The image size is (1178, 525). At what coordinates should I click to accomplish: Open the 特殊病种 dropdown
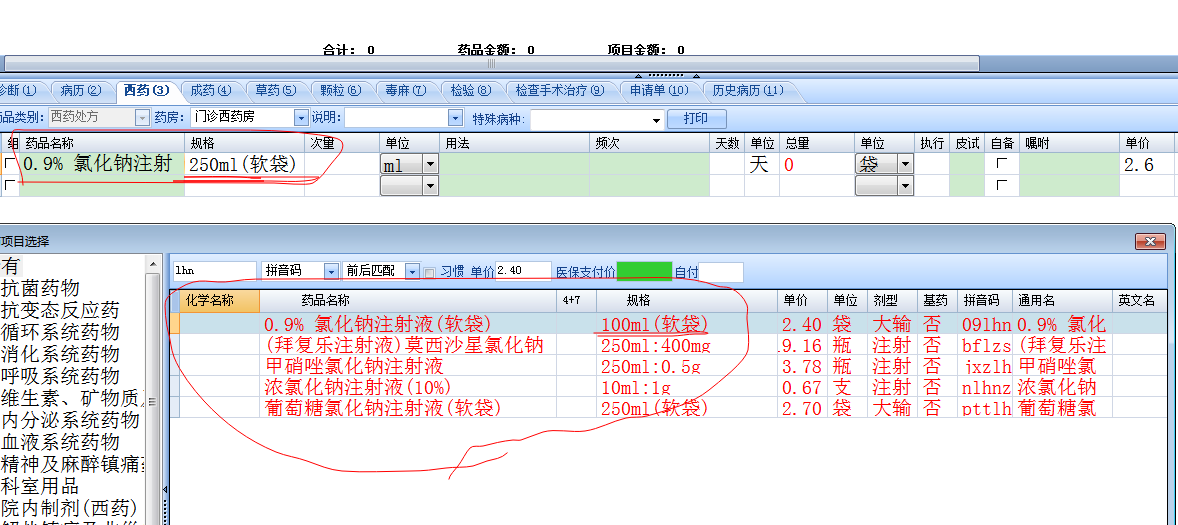pos(657,119)
